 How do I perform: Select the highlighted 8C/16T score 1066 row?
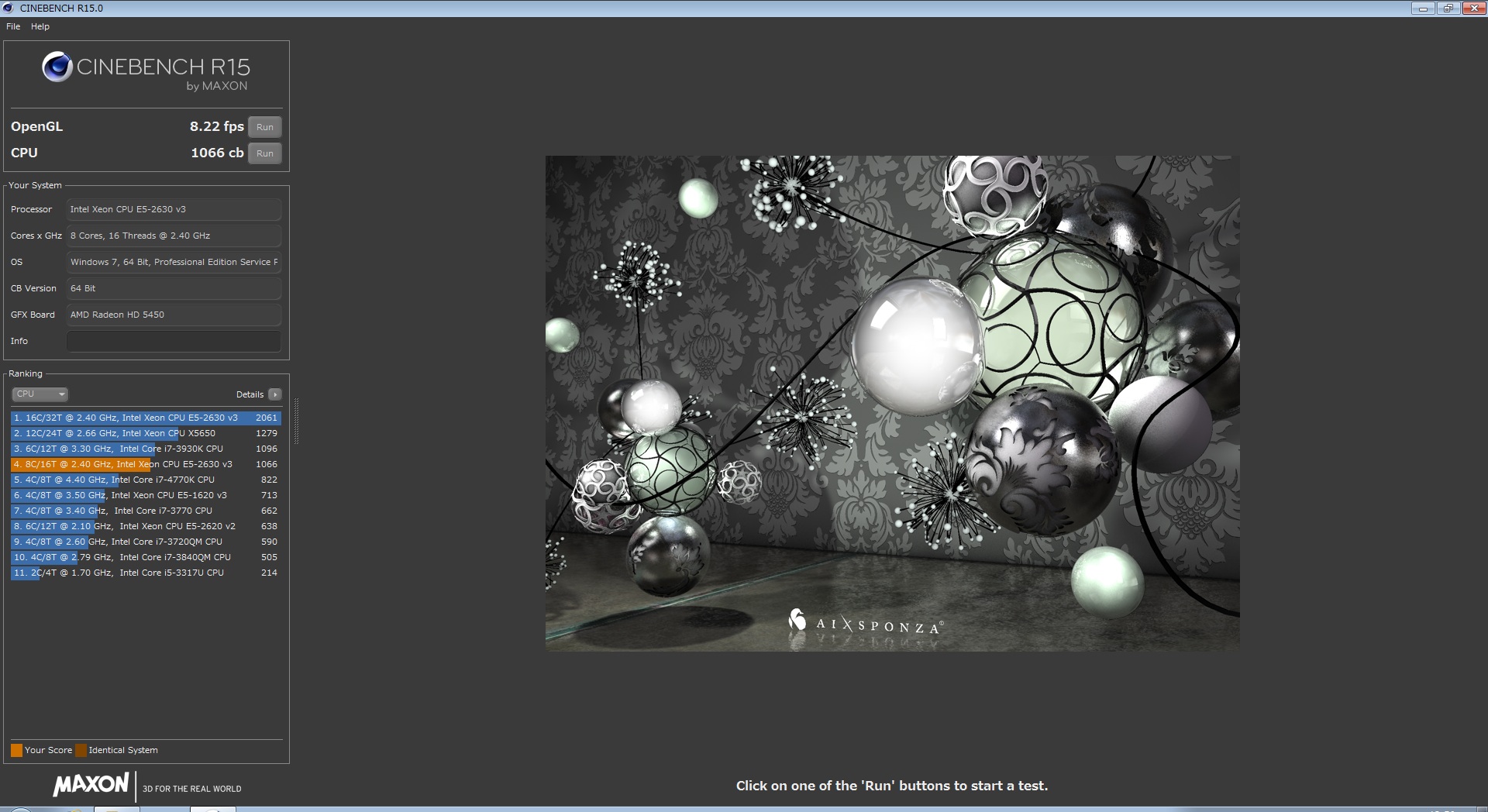[145, 464]
